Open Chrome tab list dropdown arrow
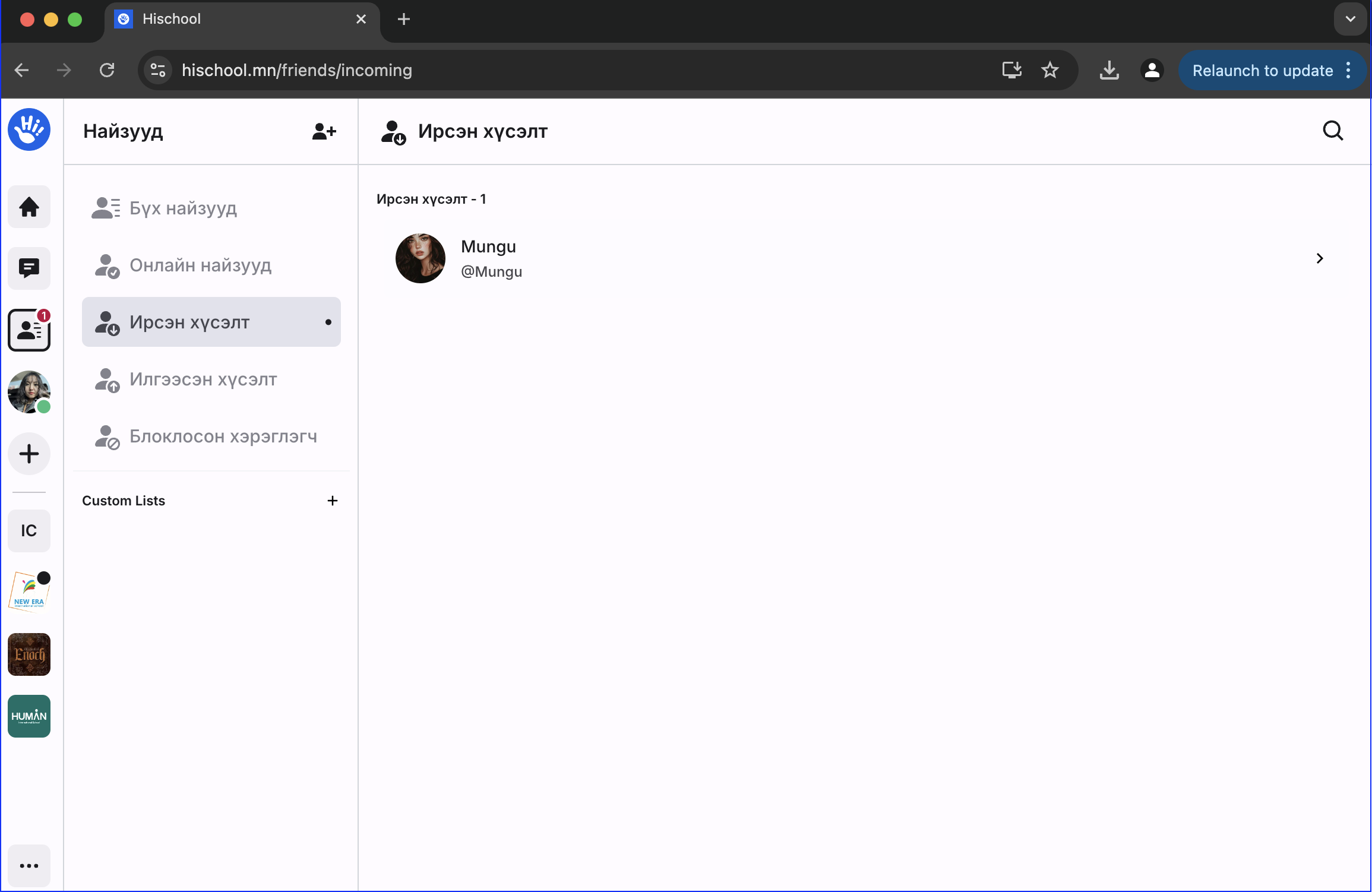 click(1350, 19)
